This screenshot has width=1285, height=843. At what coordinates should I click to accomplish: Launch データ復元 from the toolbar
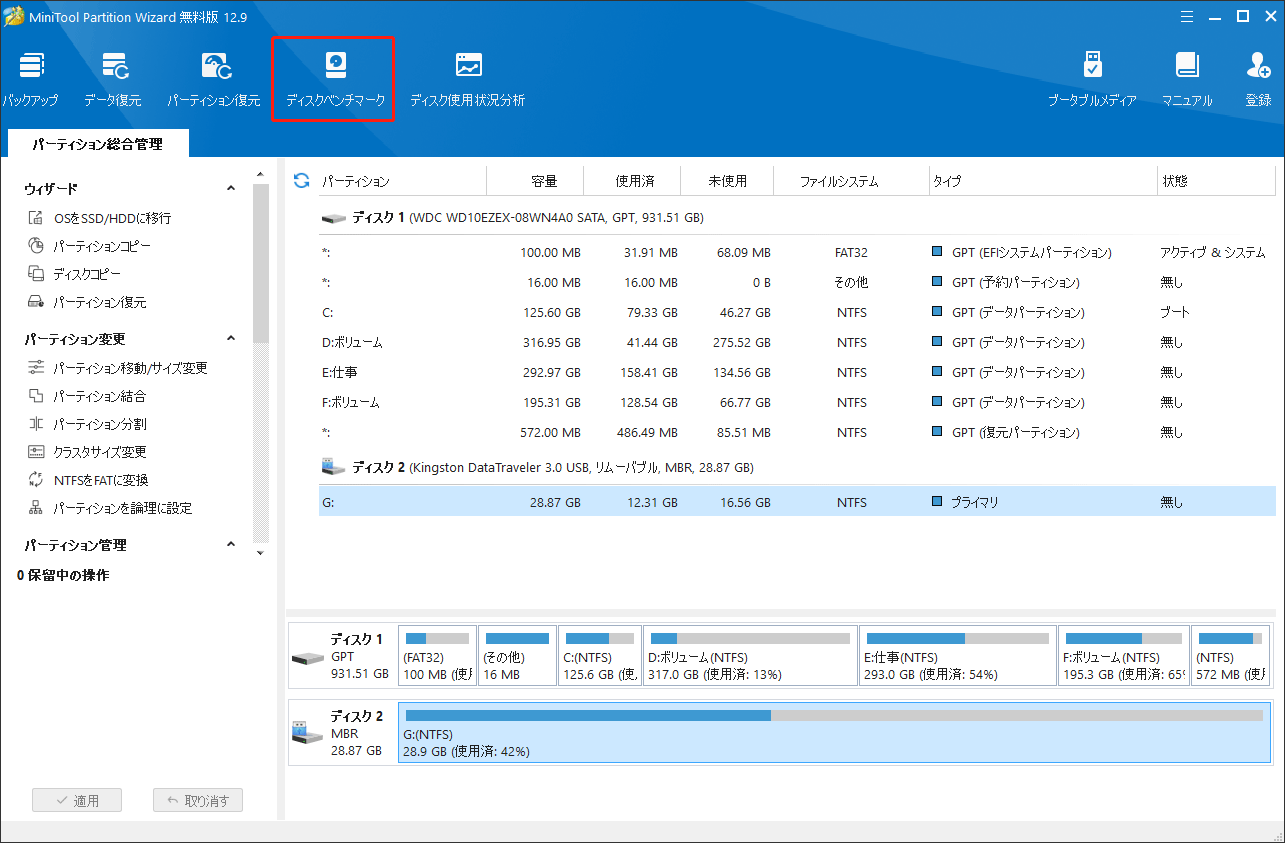tap(113, 78)
